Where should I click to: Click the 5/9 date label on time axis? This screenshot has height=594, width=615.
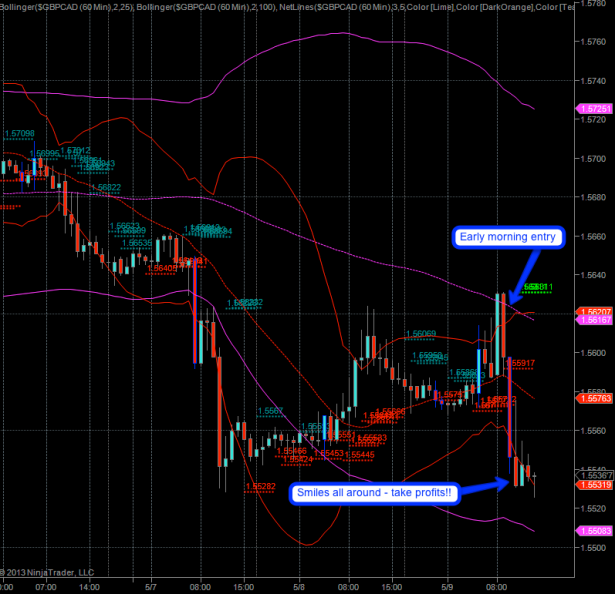pyautogui.click(x=447, y=587)
